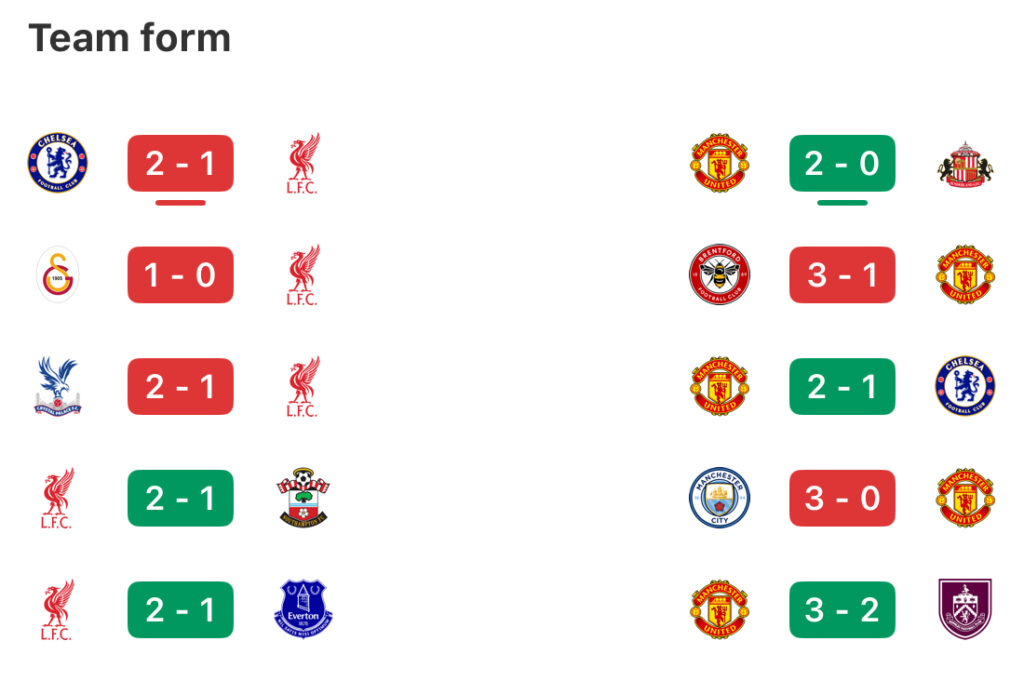The width and height of the screenshot is (1024, 681).
Task: Open Liverpool 2 - 1 Everton score
Action: point(180,609)
